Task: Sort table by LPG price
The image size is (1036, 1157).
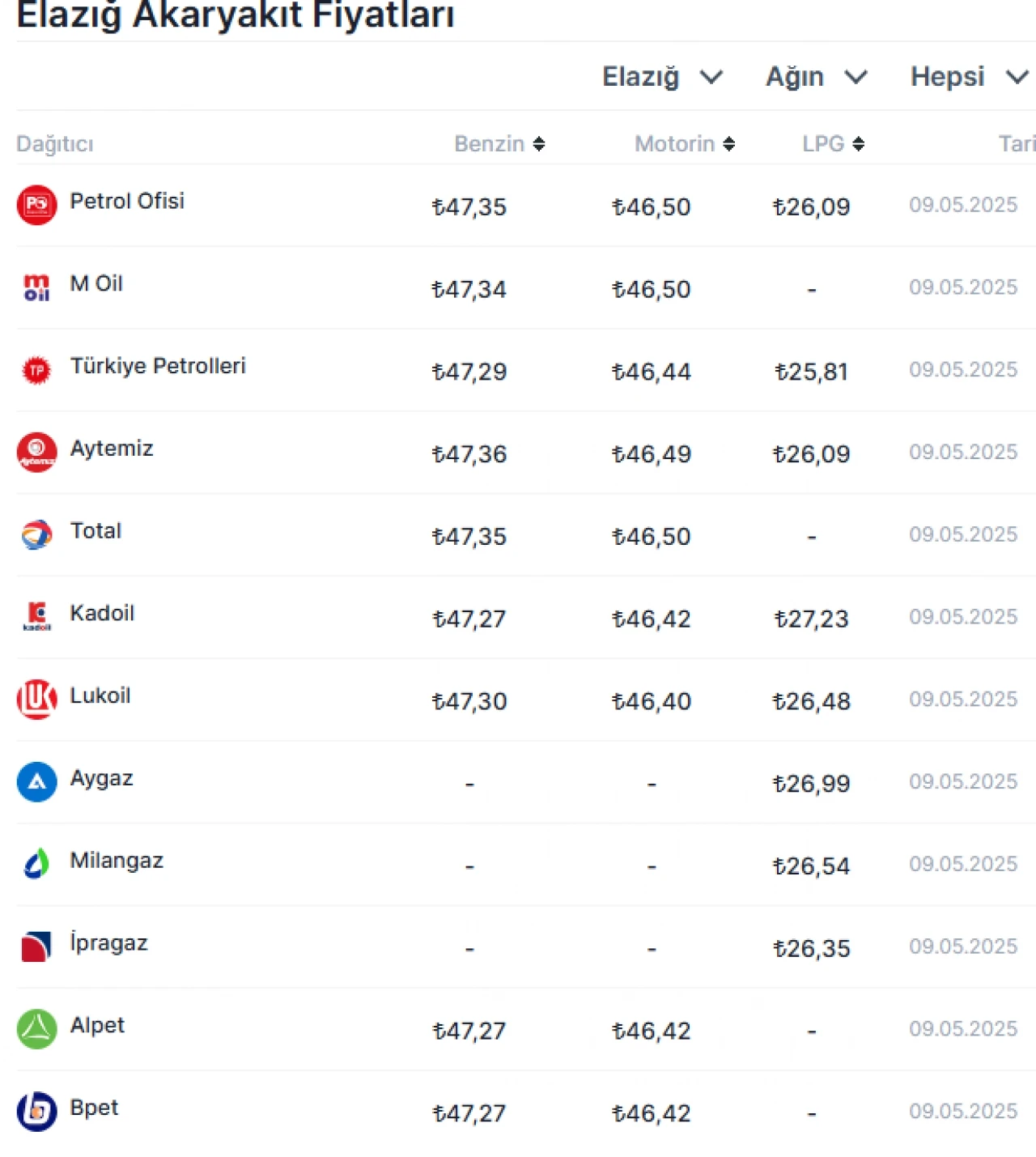Action: point(834,144)
